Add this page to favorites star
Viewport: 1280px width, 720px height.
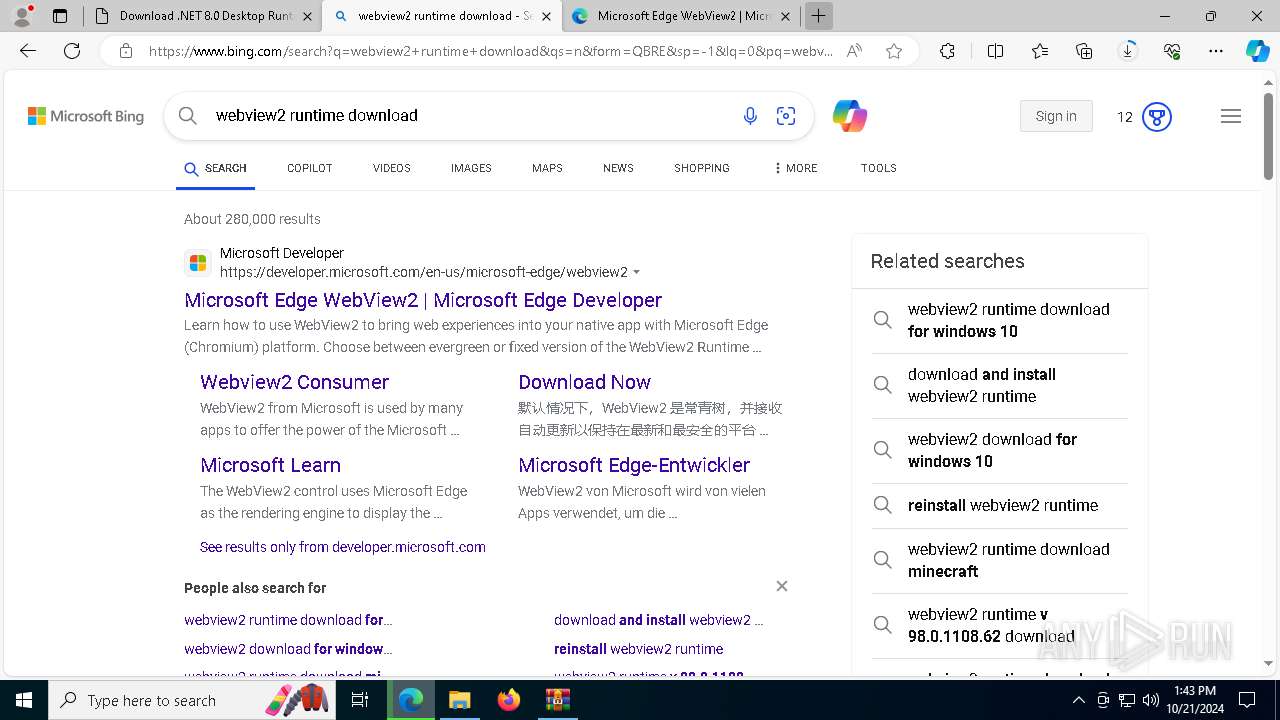[894, 51]
